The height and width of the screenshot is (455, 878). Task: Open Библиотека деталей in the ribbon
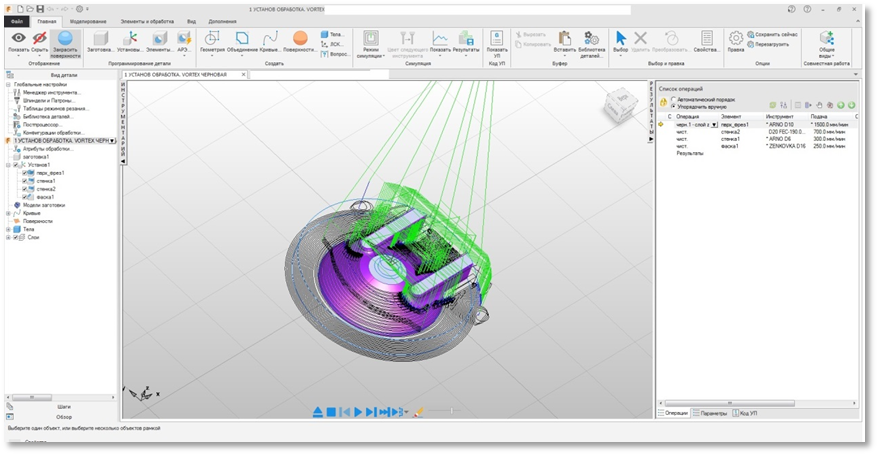592,38
